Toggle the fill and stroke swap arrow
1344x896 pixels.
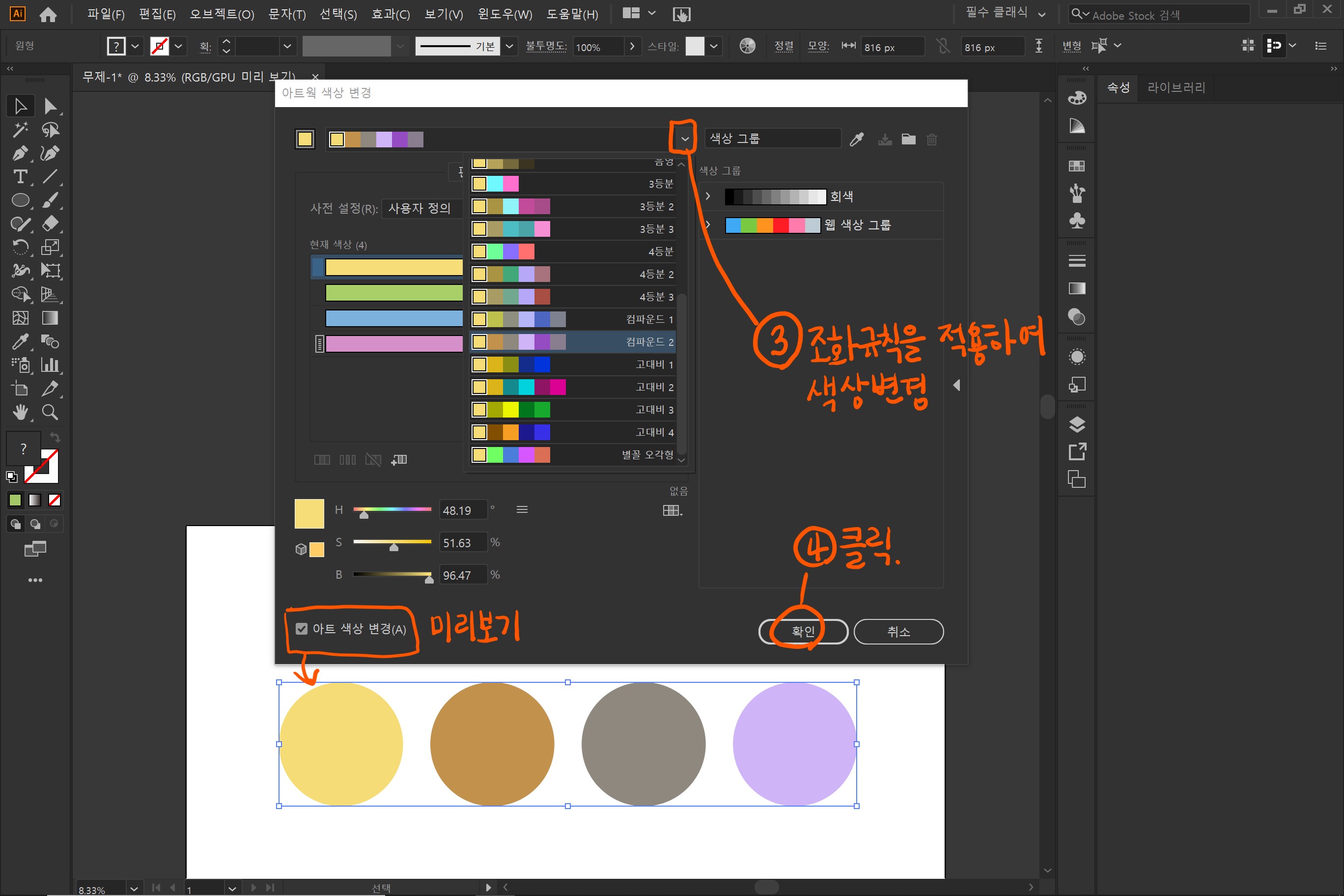click(55, 438)
